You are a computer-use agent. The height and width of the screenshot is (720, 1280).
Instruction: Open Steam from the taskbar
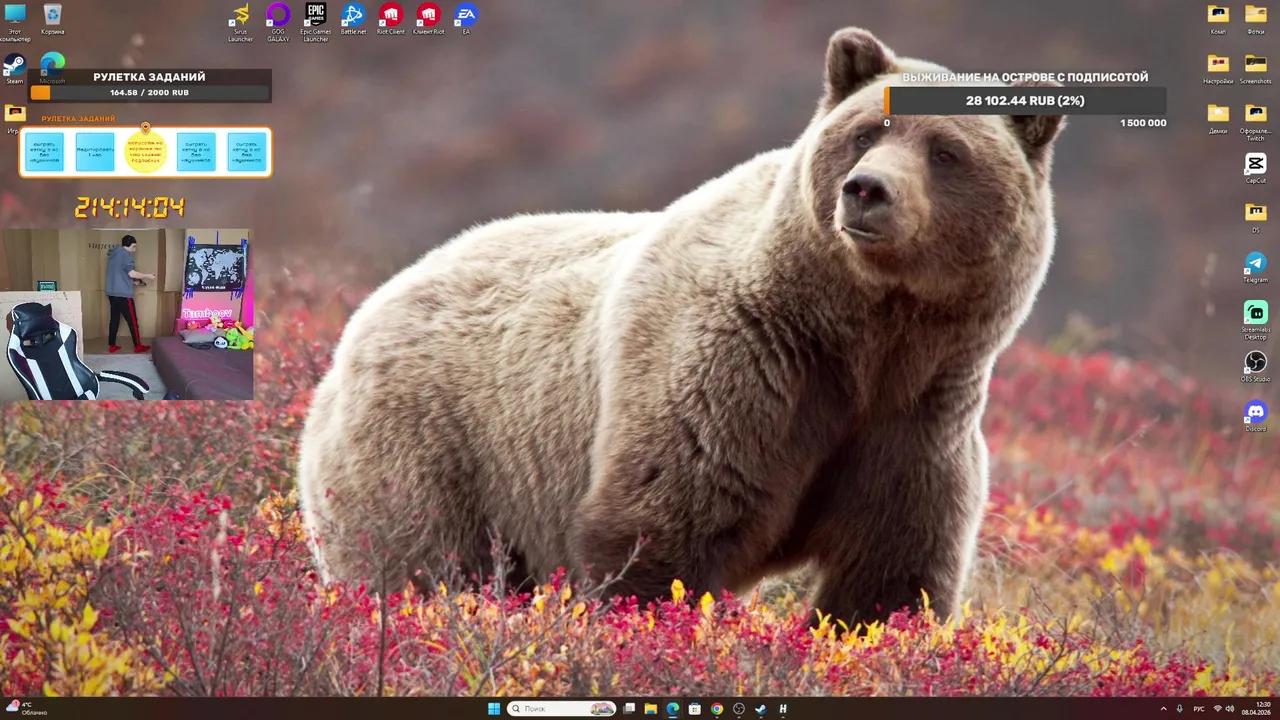click(761, 709)
